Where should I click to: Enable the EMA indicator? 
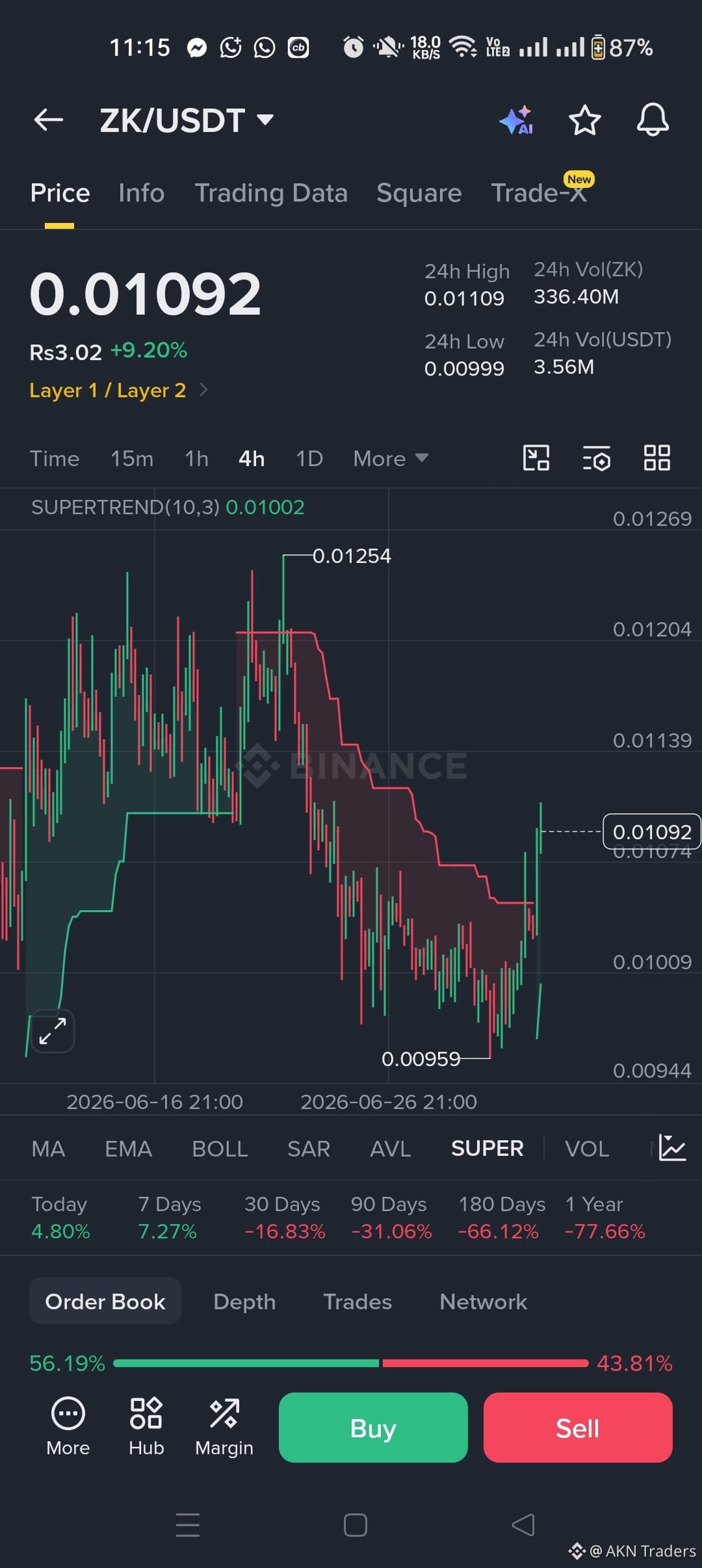coord(128,1149)
